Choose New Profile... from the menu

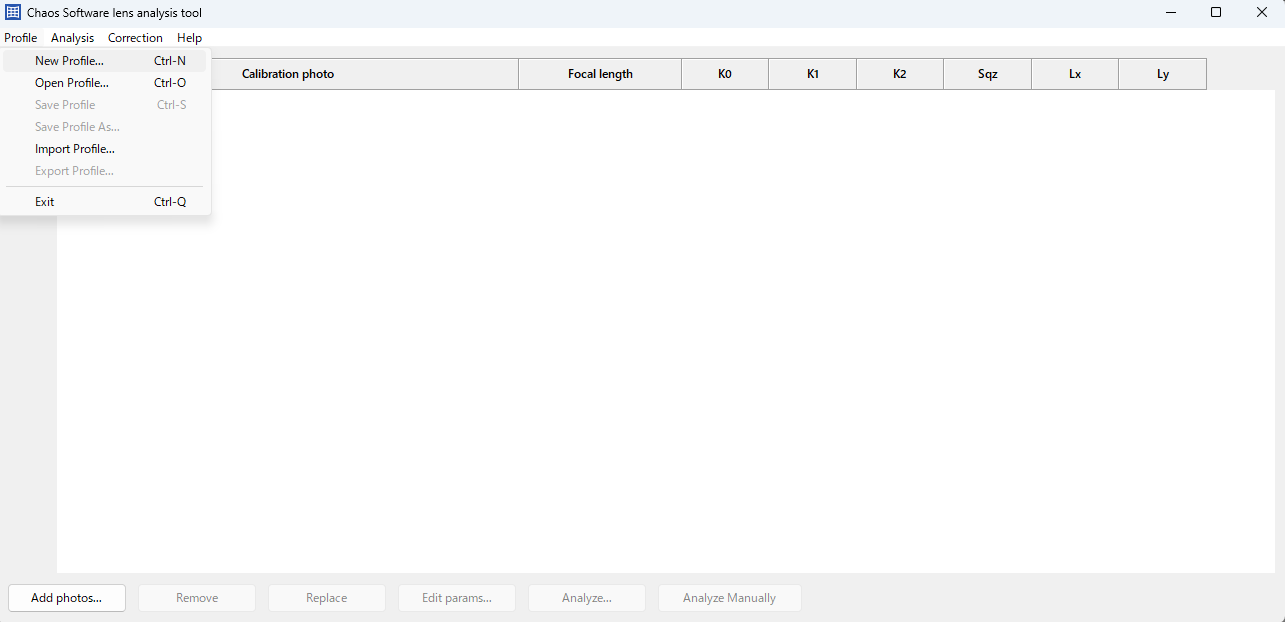pyautogui.click(x=105, y=61)
